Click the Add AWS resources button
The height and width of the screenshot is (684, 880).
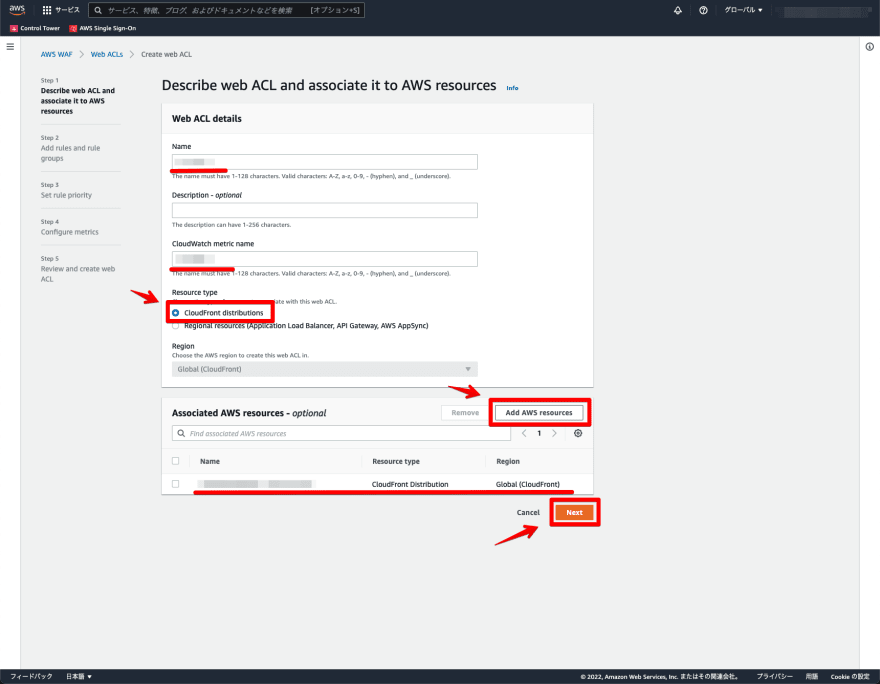click(x=539, y=412)
